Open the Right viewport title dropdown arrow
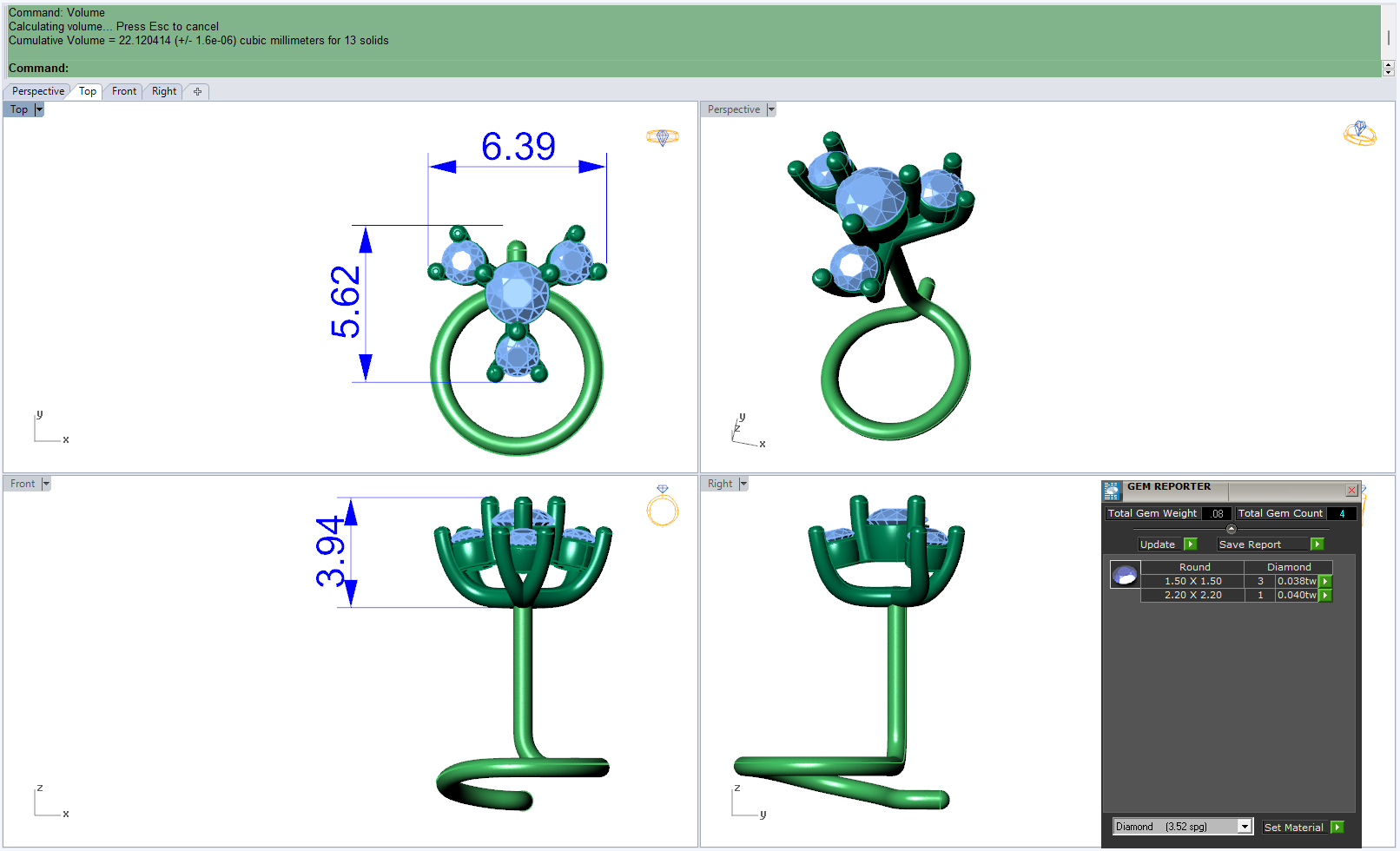 tap(743, 484)
